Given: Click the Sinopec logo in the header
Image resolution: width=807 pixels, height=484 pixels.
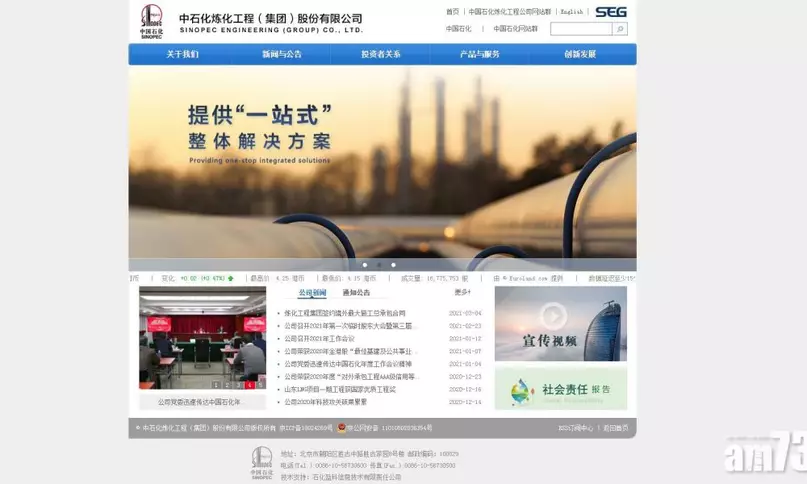Looking at the screenshot, I should (x=151, y=21).
